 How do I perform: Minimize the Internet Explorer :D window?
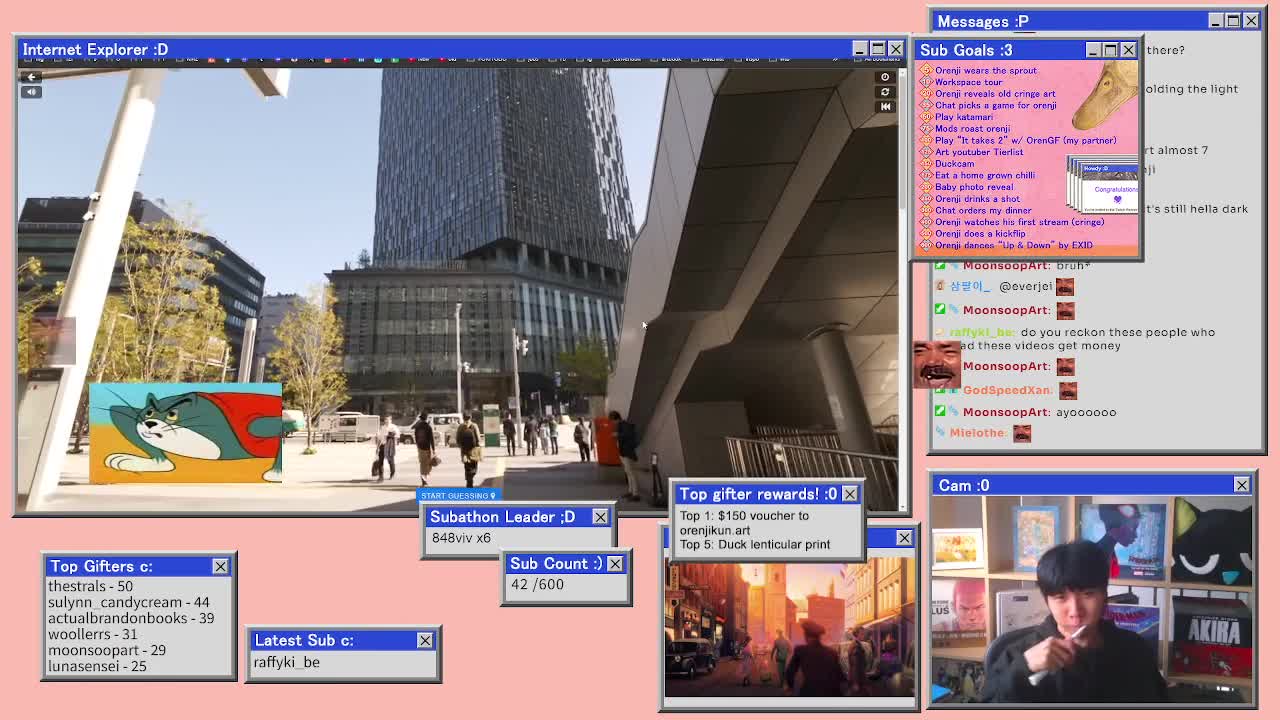[859, 49]
